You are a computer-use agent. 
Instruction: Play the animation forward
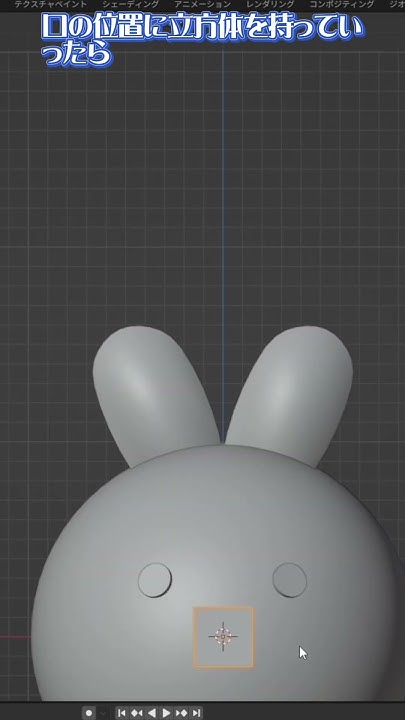pyautogui.click(x=166, y=713)
